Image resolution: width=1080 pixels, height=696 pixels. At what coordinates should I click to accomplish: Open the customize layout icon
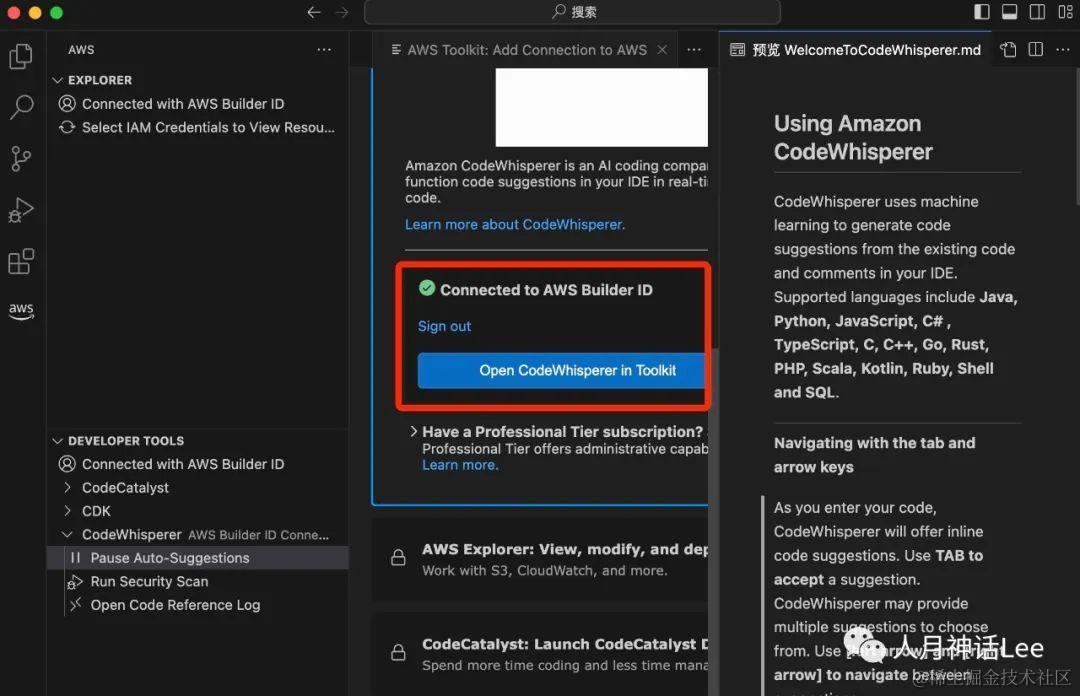click(x=1065, y=12)
